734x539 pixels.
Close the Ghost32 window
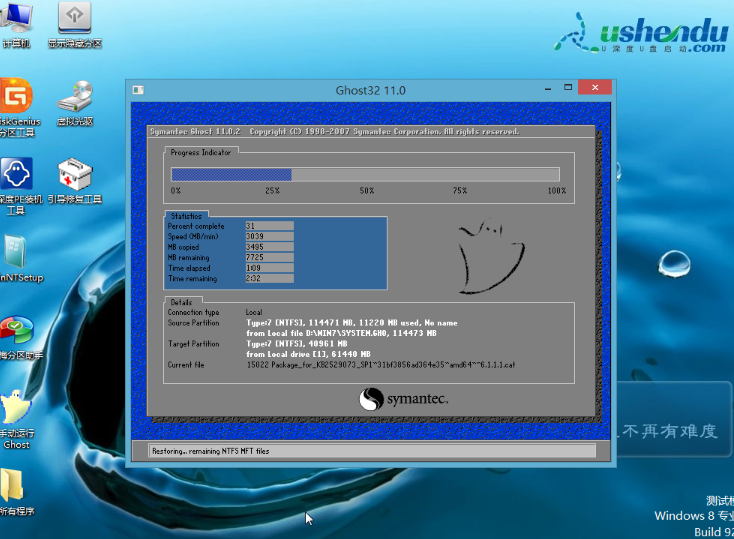(596, 88)
